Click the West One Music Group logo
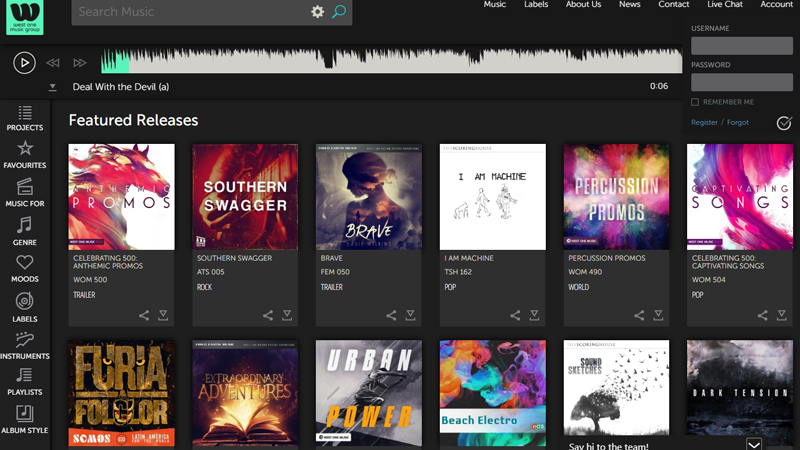 coord(24,17)
